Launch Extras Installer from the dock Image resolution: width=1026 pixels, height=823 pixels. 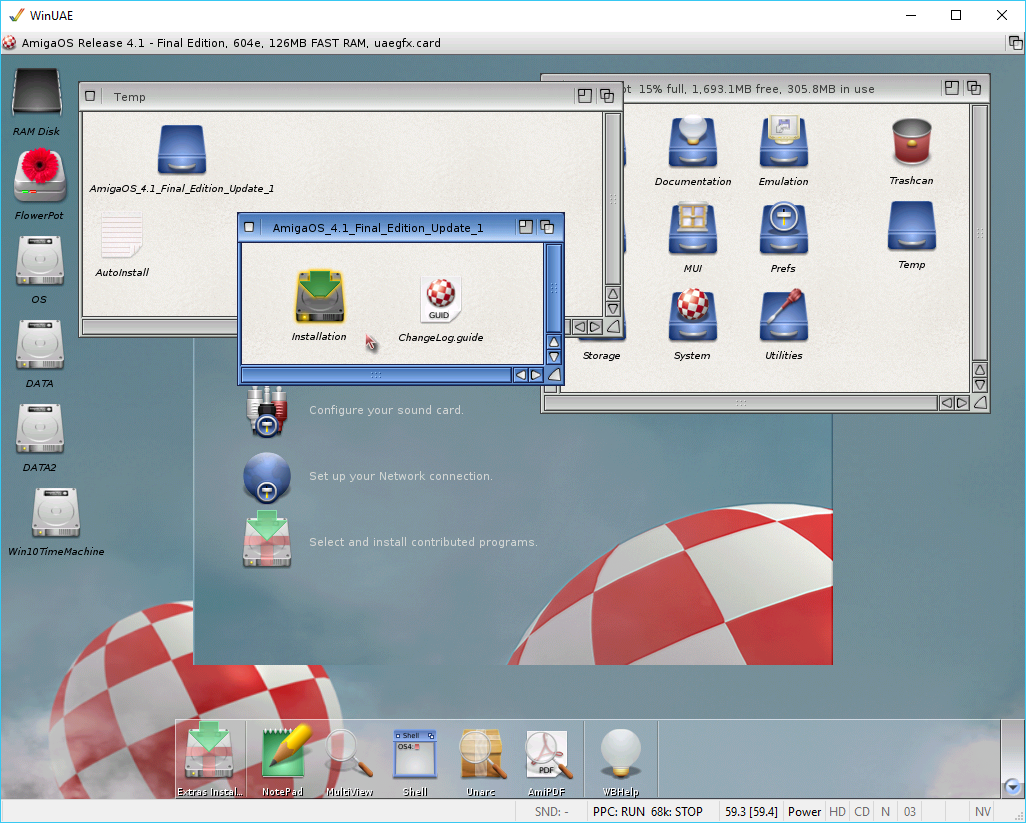[x=209, y=752]
